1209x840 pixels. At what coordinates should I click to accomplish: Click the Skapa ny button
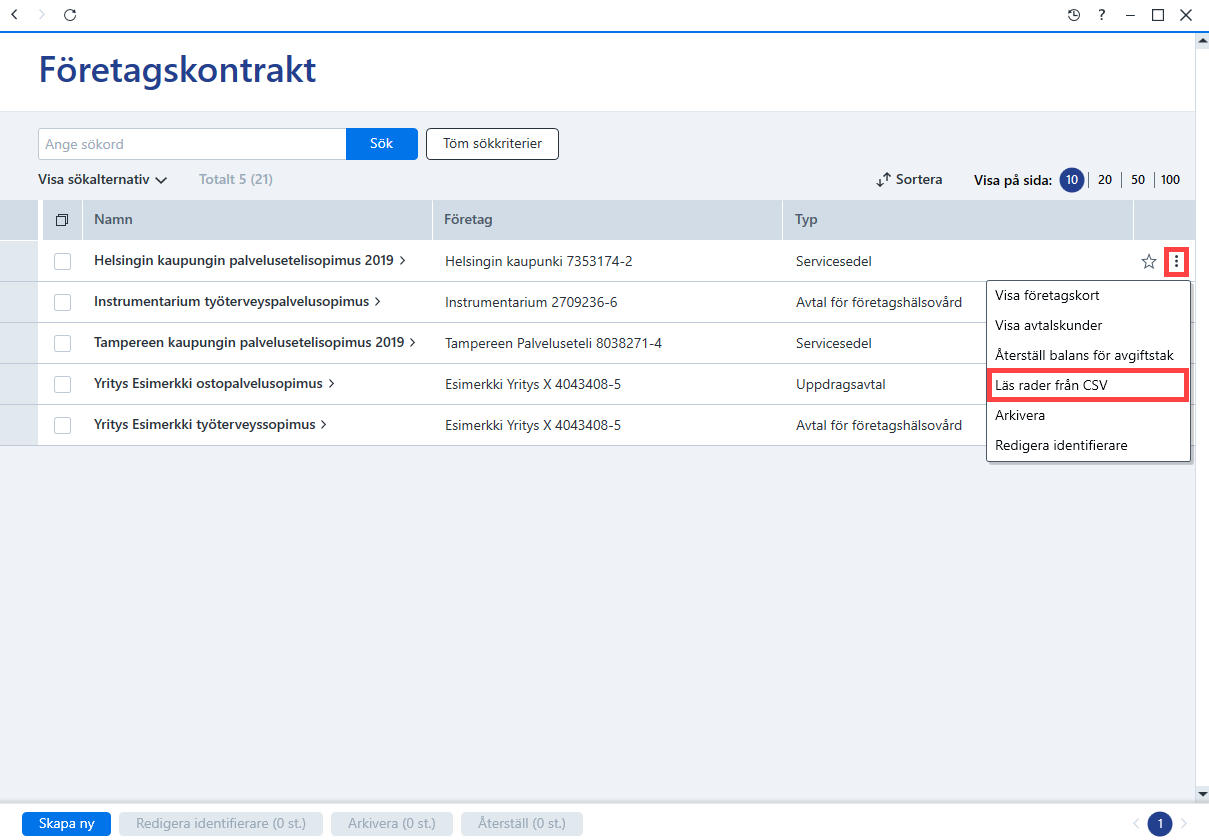coord(66,824)
